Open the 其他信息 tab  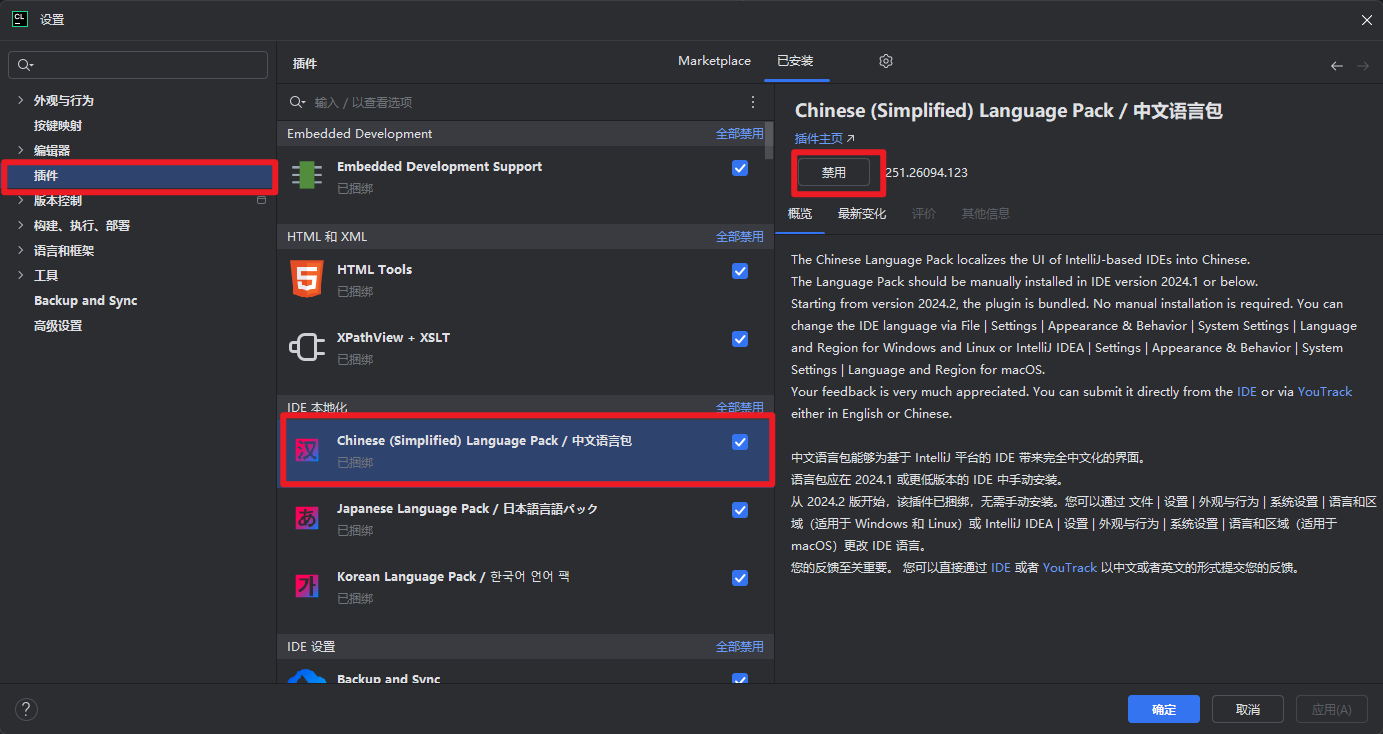986,213
